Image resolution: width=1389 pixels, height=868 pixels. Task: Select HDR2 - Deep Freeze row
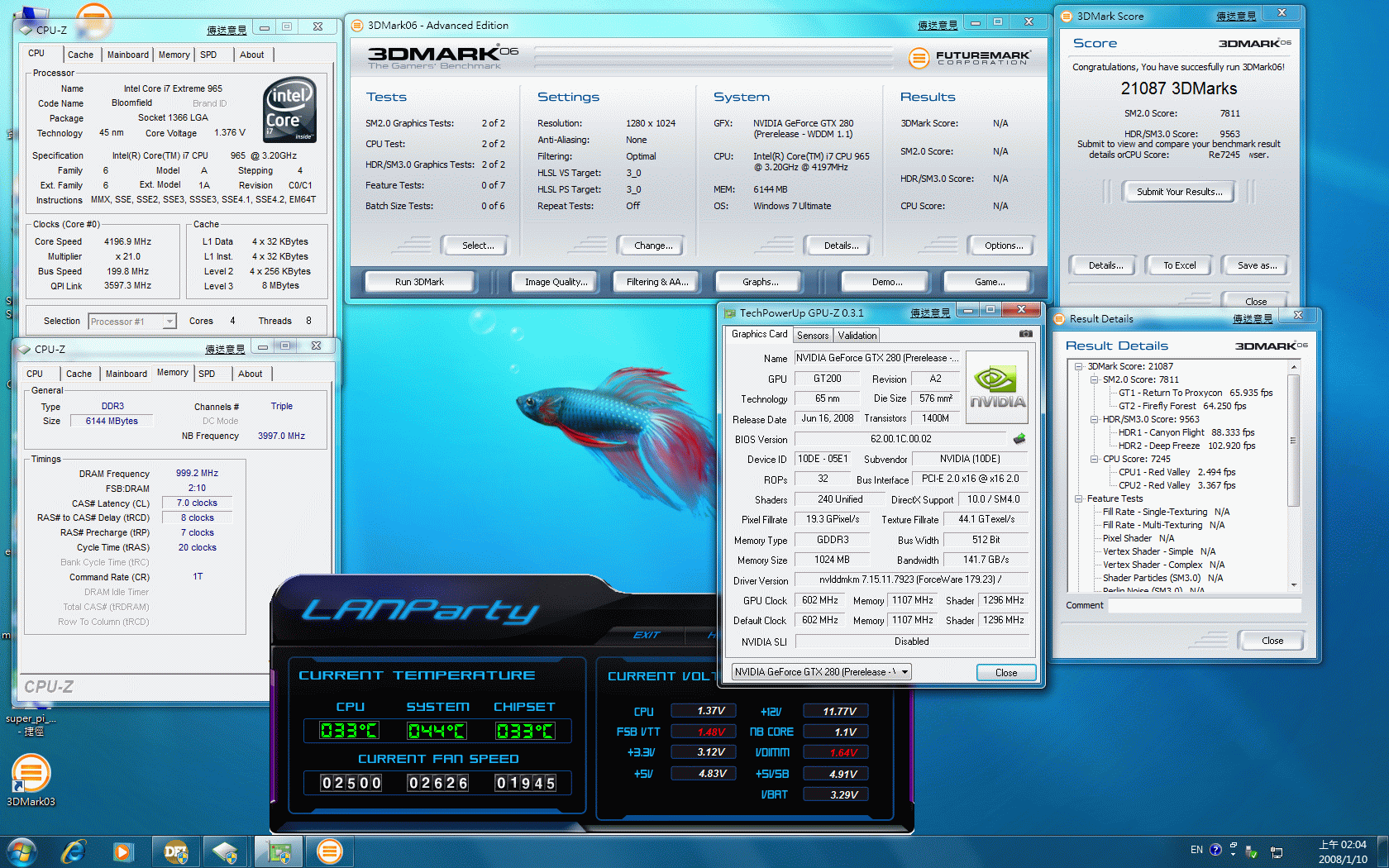pos(1186,446)
